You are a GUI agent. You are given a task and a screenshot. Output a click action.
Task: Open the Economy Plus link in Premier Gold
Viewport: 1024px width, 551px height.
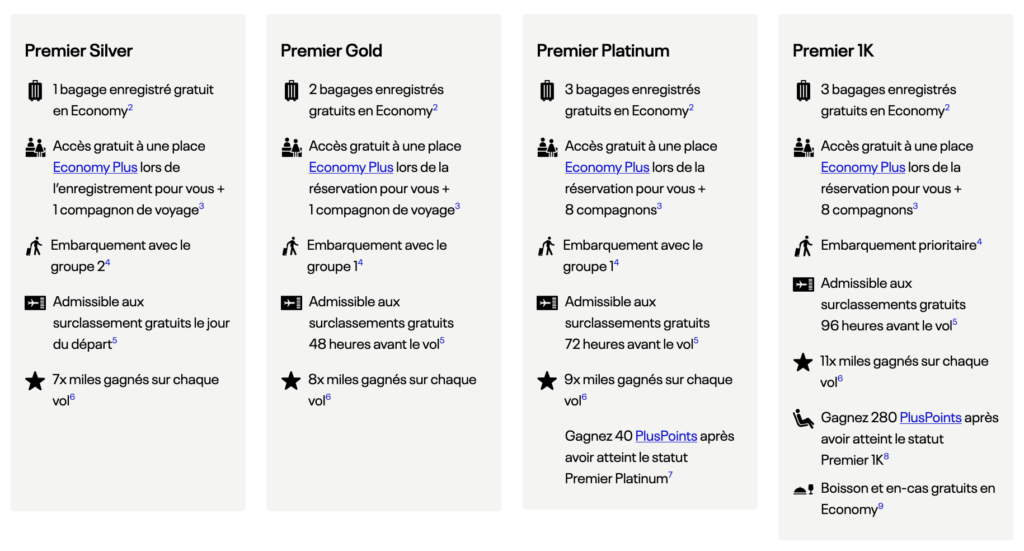pos(337,168)
